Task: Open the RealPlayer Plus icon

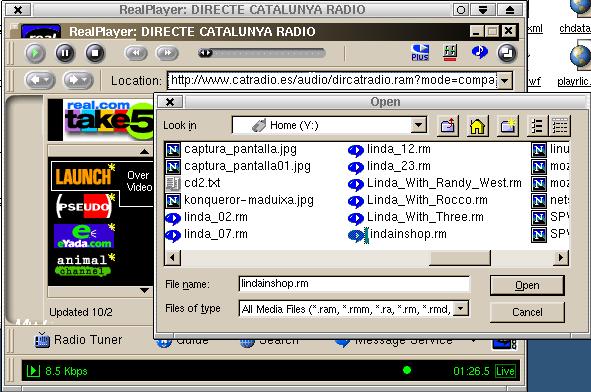Action: (420, 52)
